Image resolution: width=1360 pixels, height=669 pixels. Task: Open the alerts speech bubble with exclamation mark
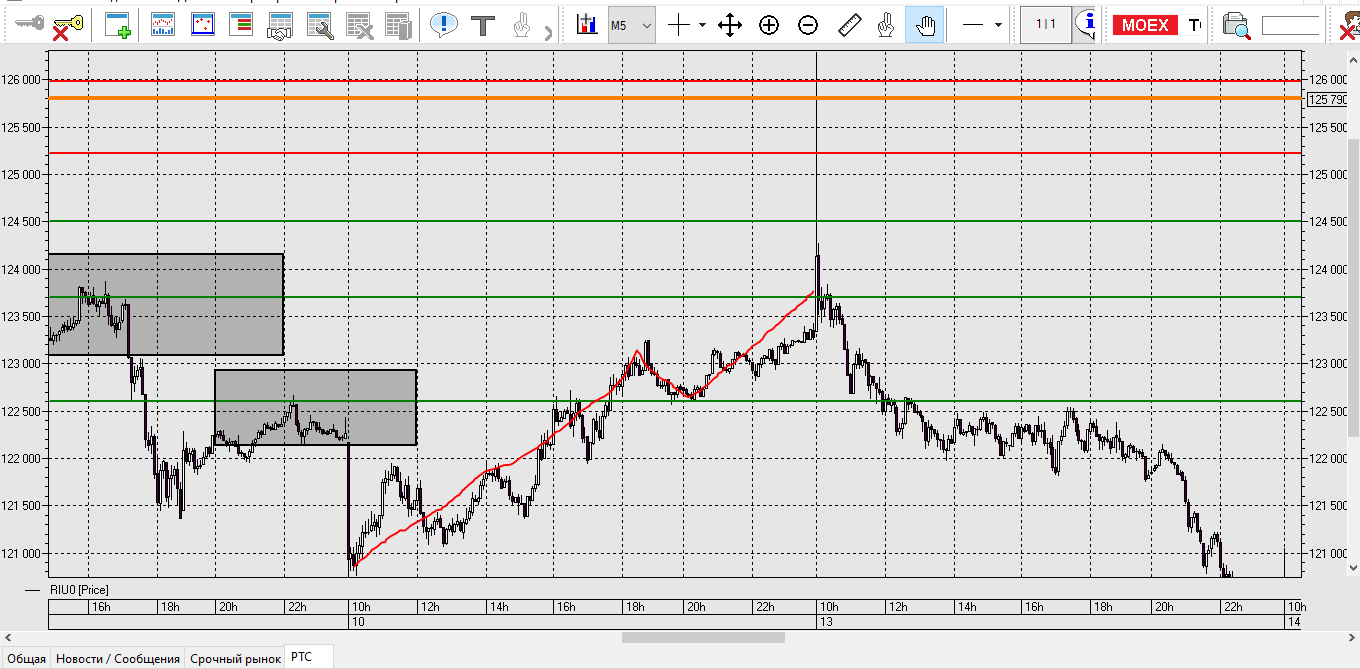point(444,25)
